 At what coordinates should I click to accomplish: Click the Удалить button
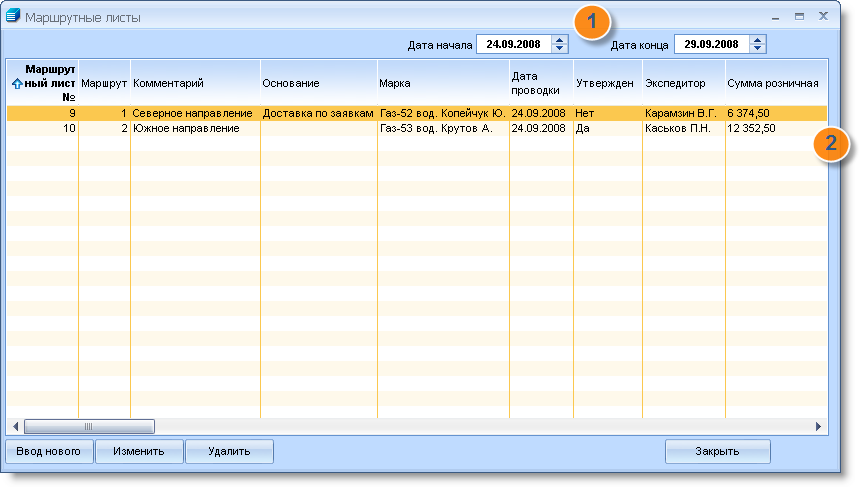click(x=229, y=451)
